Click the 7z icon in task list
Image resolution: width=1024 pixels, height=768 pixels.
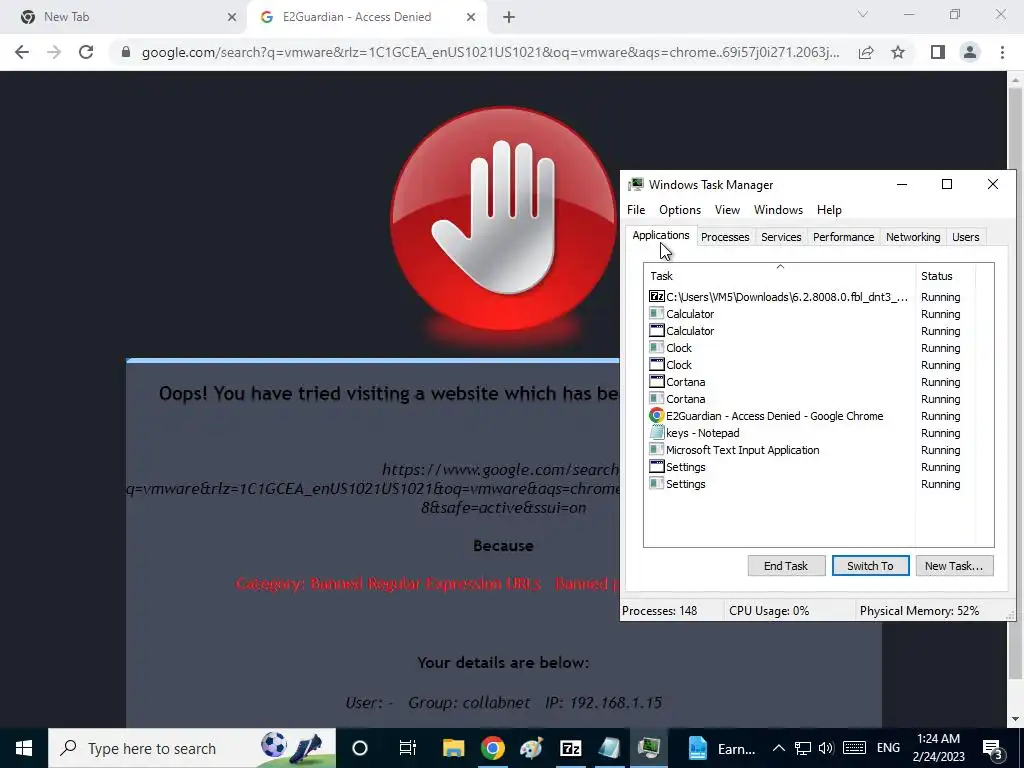pos(656,296)
